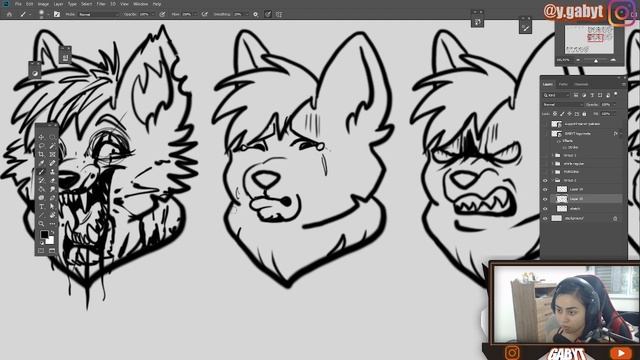640x360 pixels.
Task: Change screen mode icon
Action: [x=52, y=250]
